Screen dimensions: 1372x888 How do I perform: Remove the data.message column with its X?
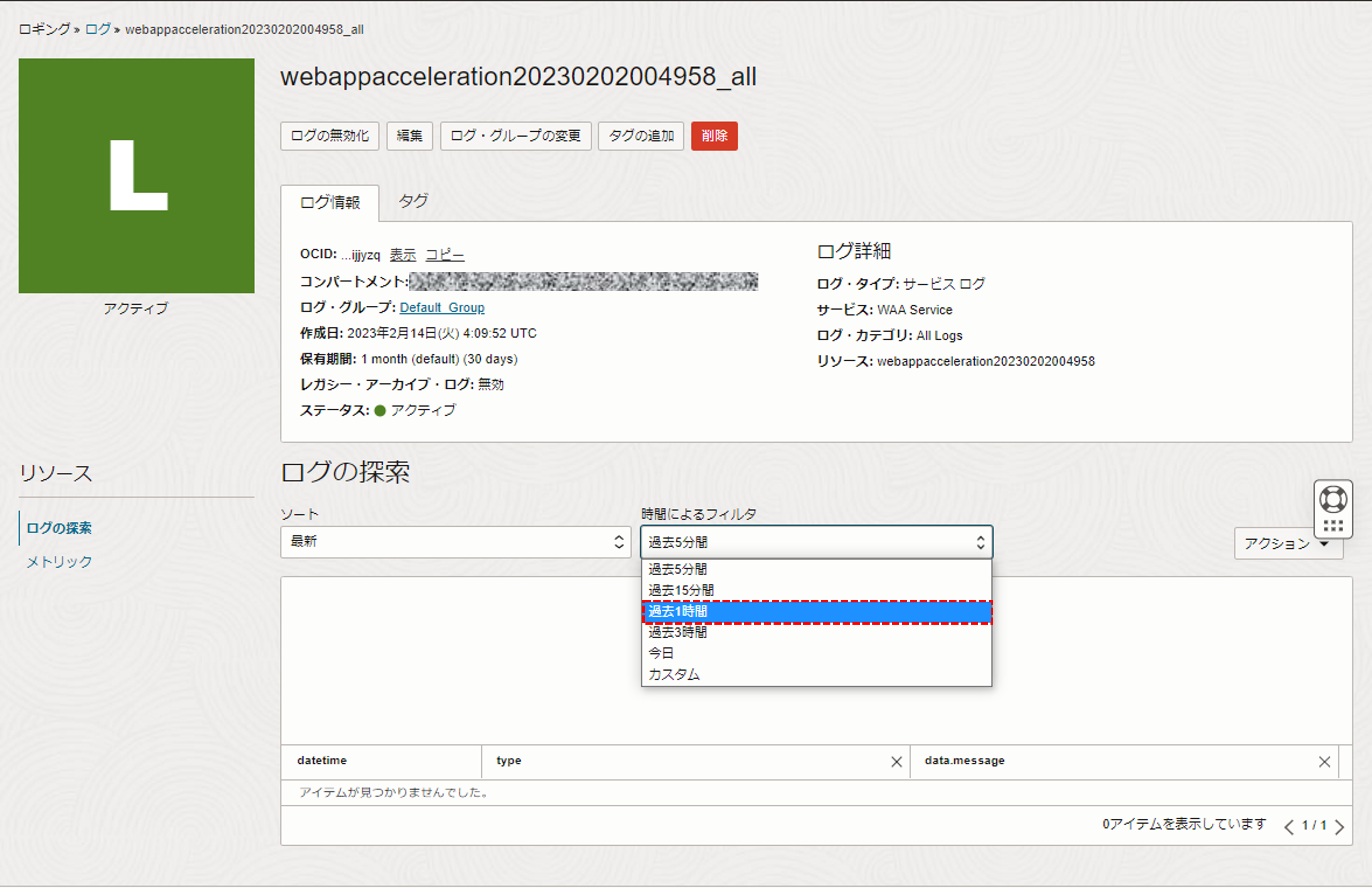[x=1324, y=762]
